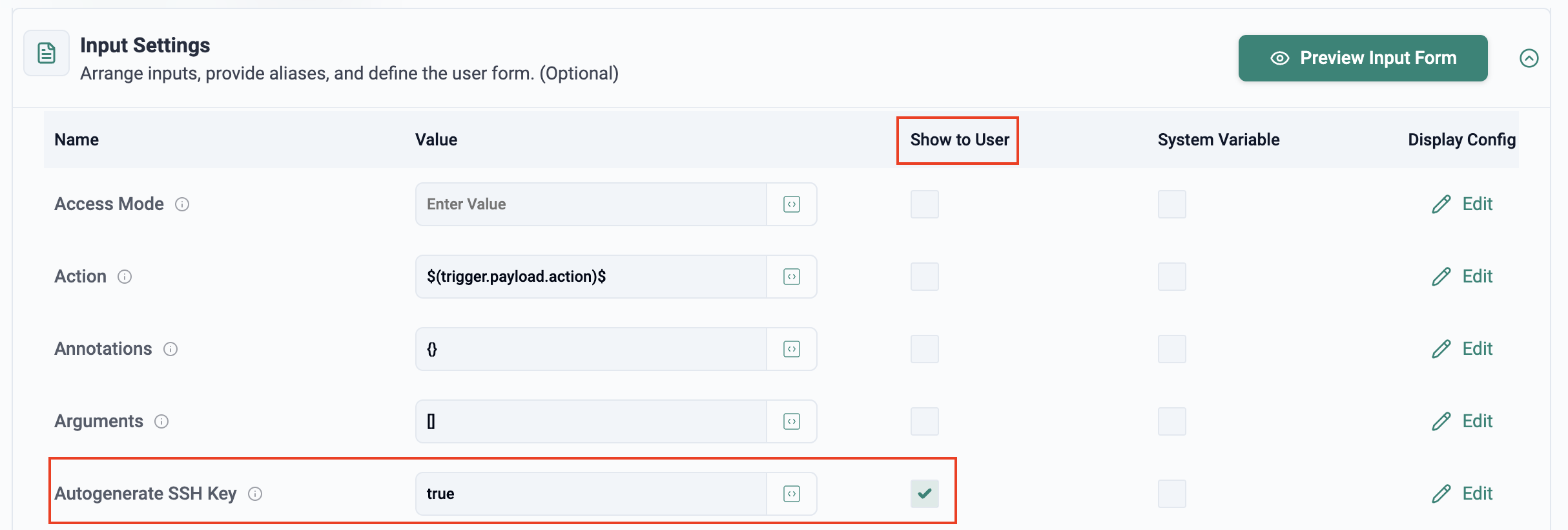Click the info icon next to Arguments
Screen dimensions: 1568x530
pyautogui.click(x=161, y=421)
